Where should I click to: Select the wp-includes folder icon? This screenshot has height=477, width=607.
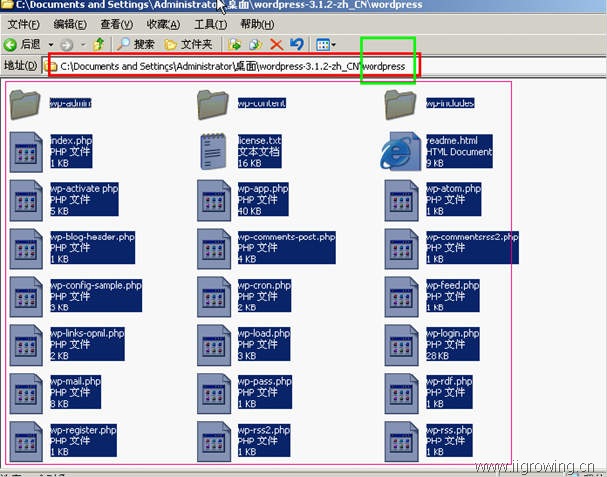[400, 104]
